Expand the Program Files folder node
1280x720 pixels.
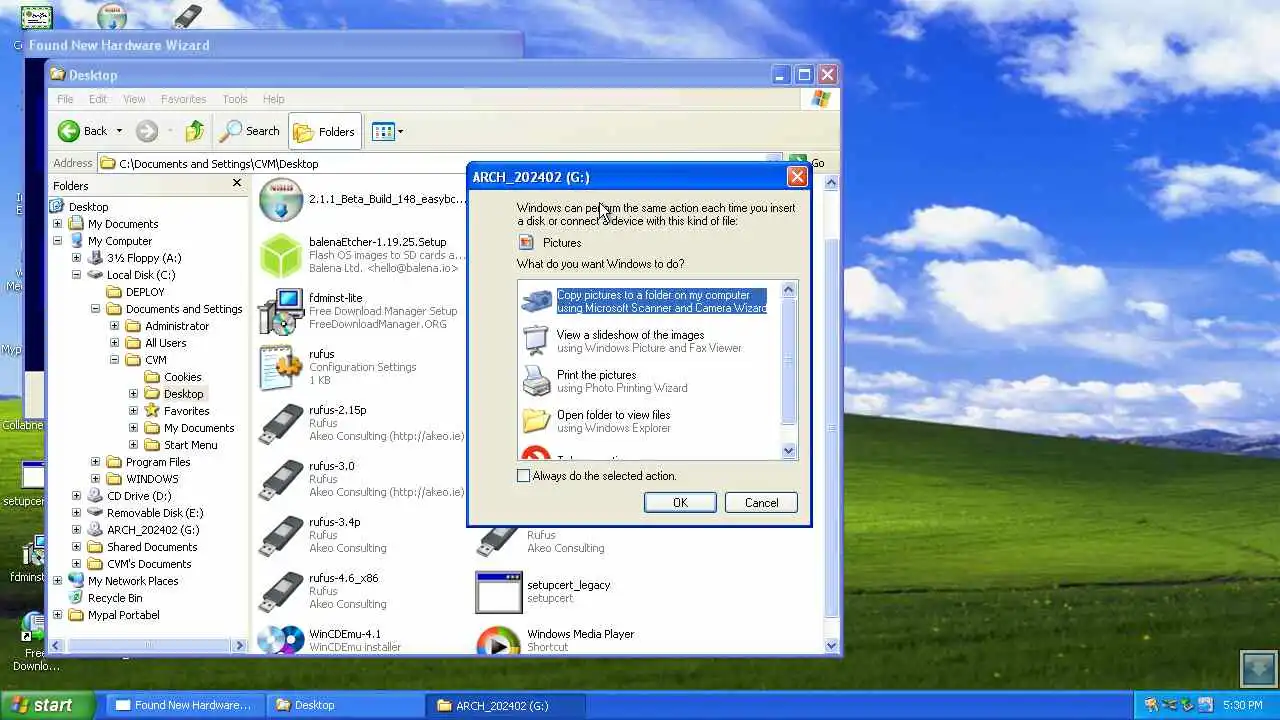click(x=95, y=462)
